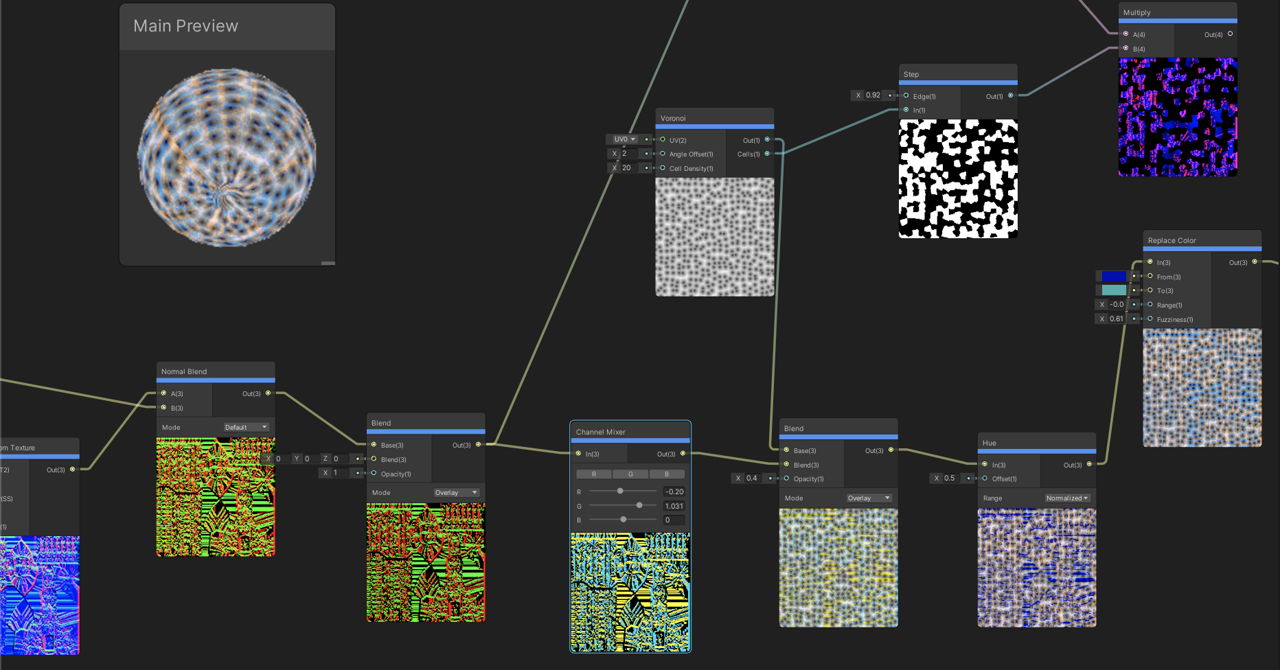Click the Channel Mixer In(3) port
This screenshot has height=670, width=1280.
click(578, 454)
